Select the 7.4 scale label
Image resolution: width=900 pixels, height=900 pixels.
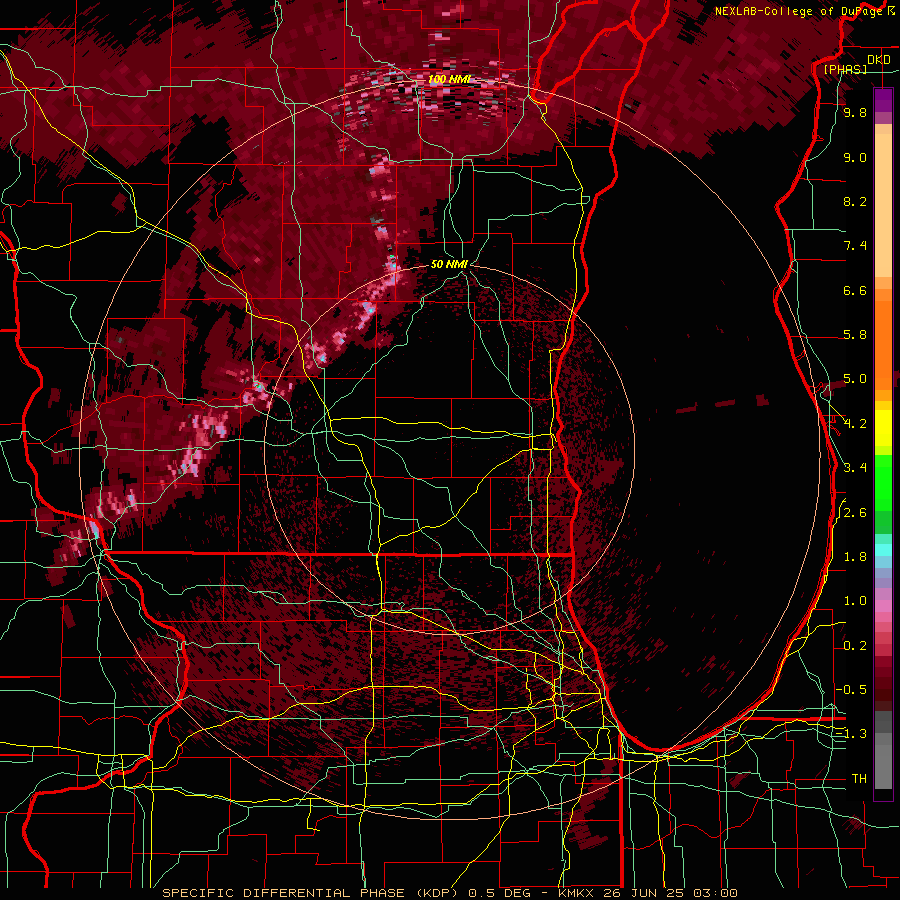coord(855,246)
